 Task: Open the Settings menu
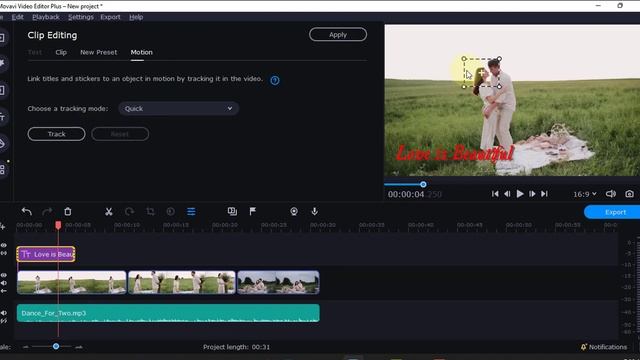pos(80,17)
